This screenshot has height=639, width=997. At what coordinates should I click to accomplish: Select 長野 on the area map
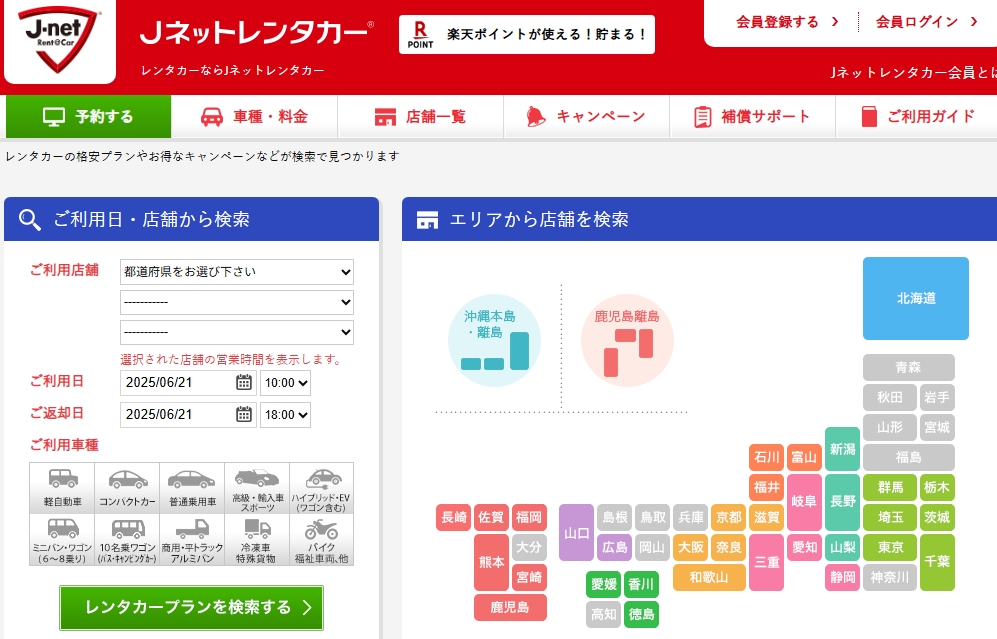click(x=842, y=502)
